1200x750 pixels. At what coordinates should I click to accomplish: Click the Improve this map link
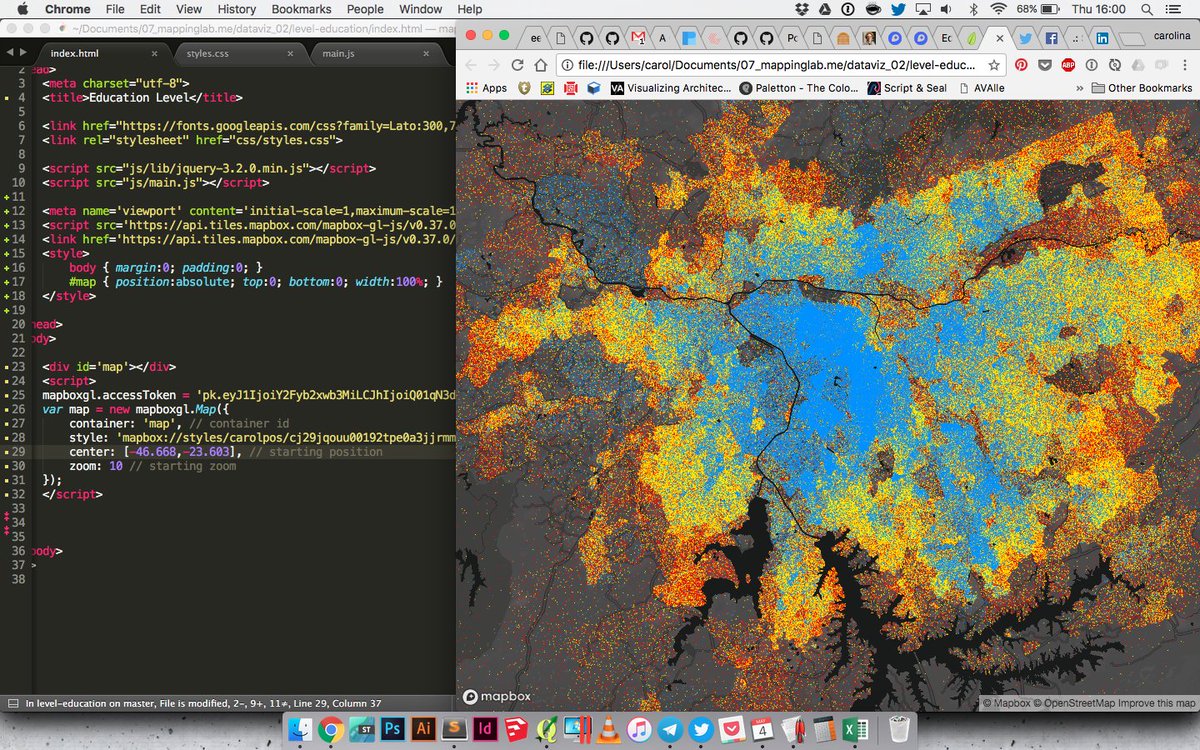click(x=1157, y=704)
